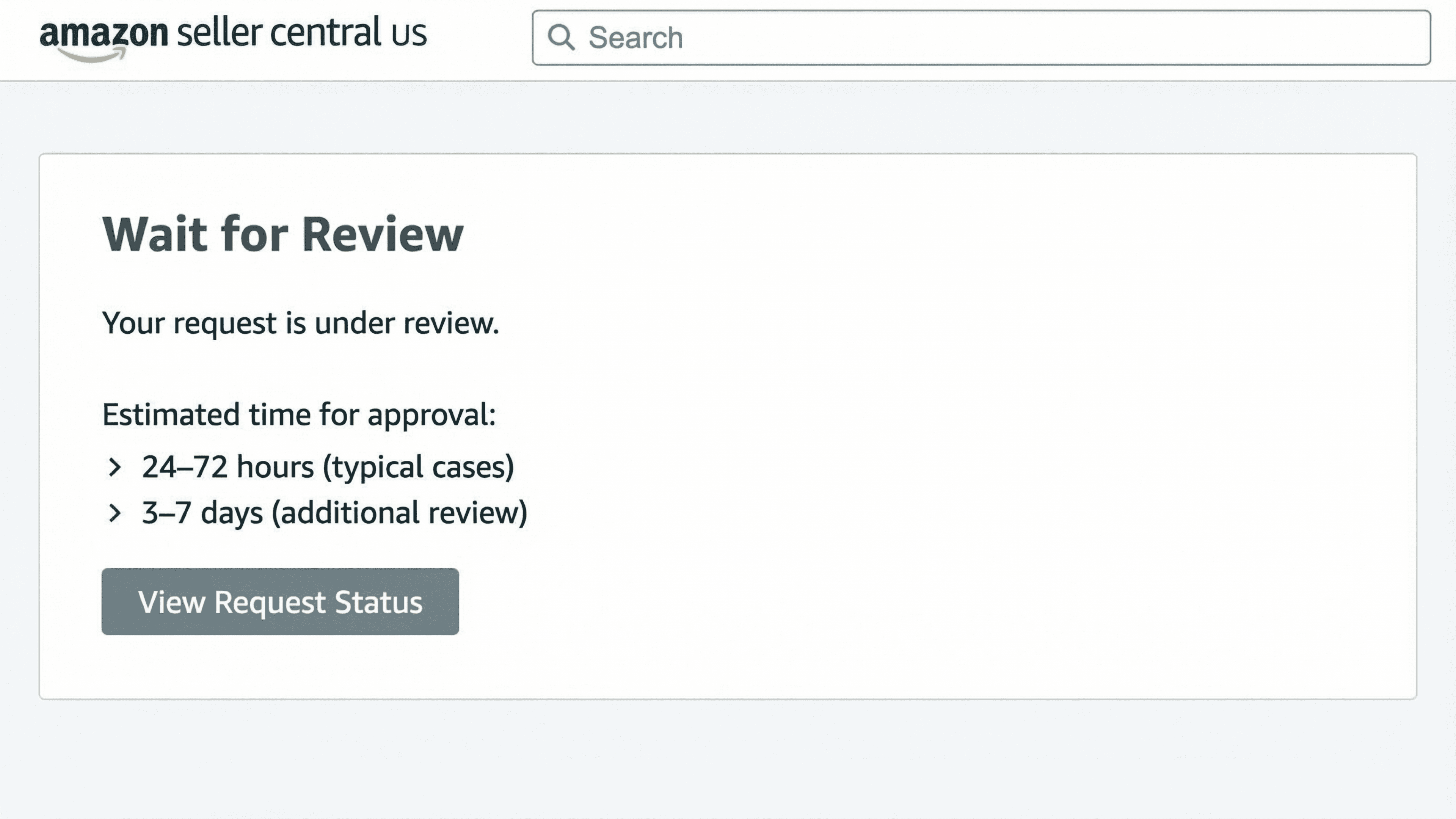Click the "Search" placeholder text
The image size is (1456, 819).
[x=635, y=38]
